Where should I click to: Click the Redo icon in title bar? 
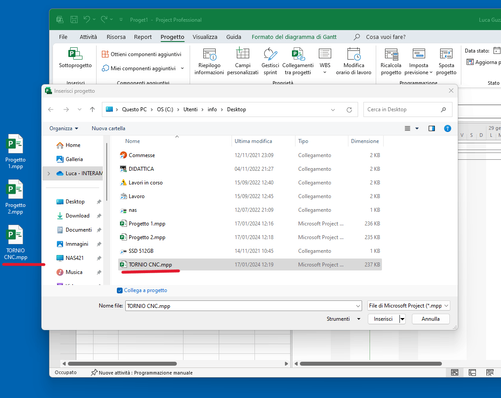[104, 20]
